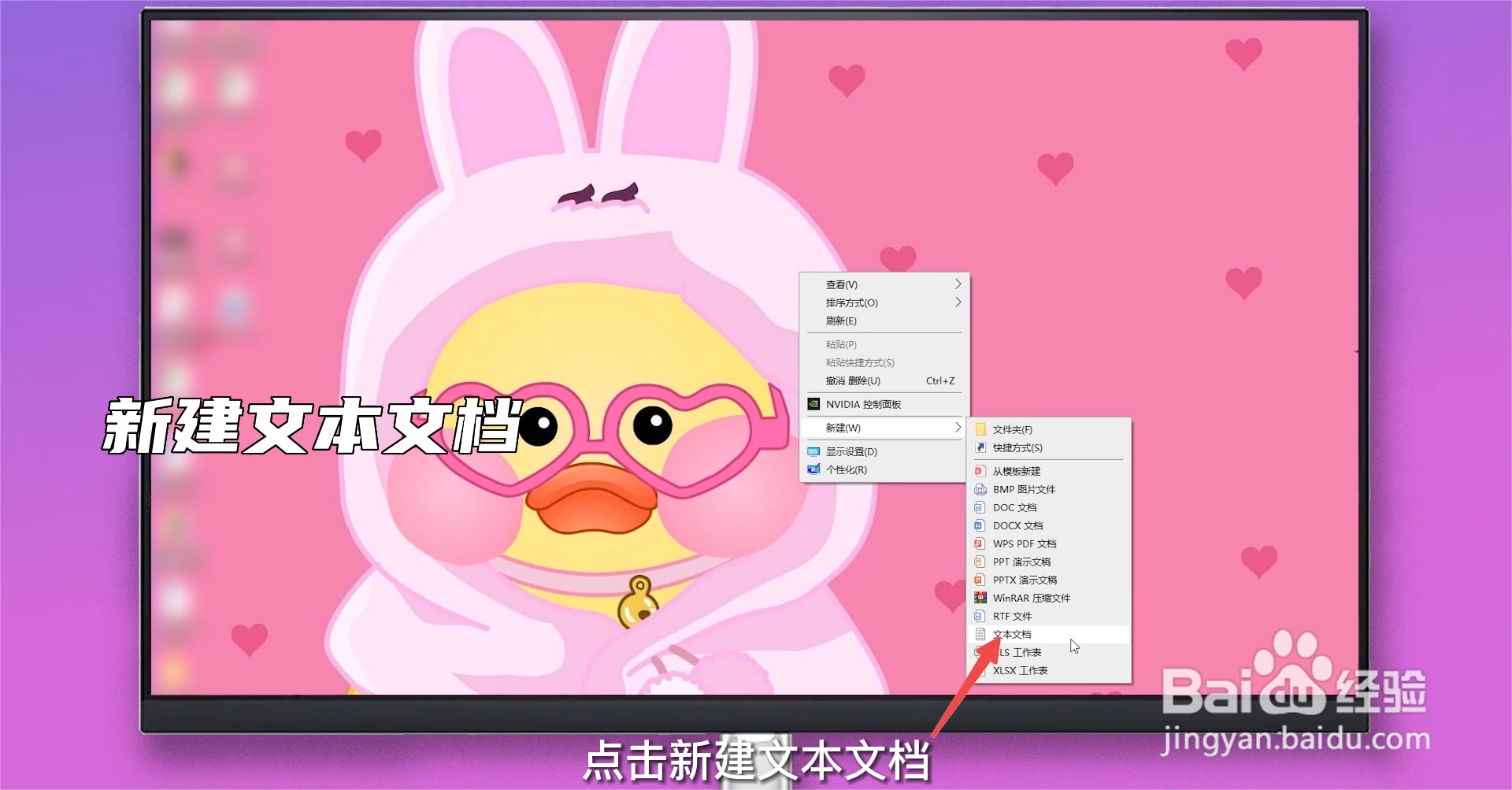
Task: Click the PPT 演示文稿 icon
Action: pyautogui.click(x=980, y=562)
